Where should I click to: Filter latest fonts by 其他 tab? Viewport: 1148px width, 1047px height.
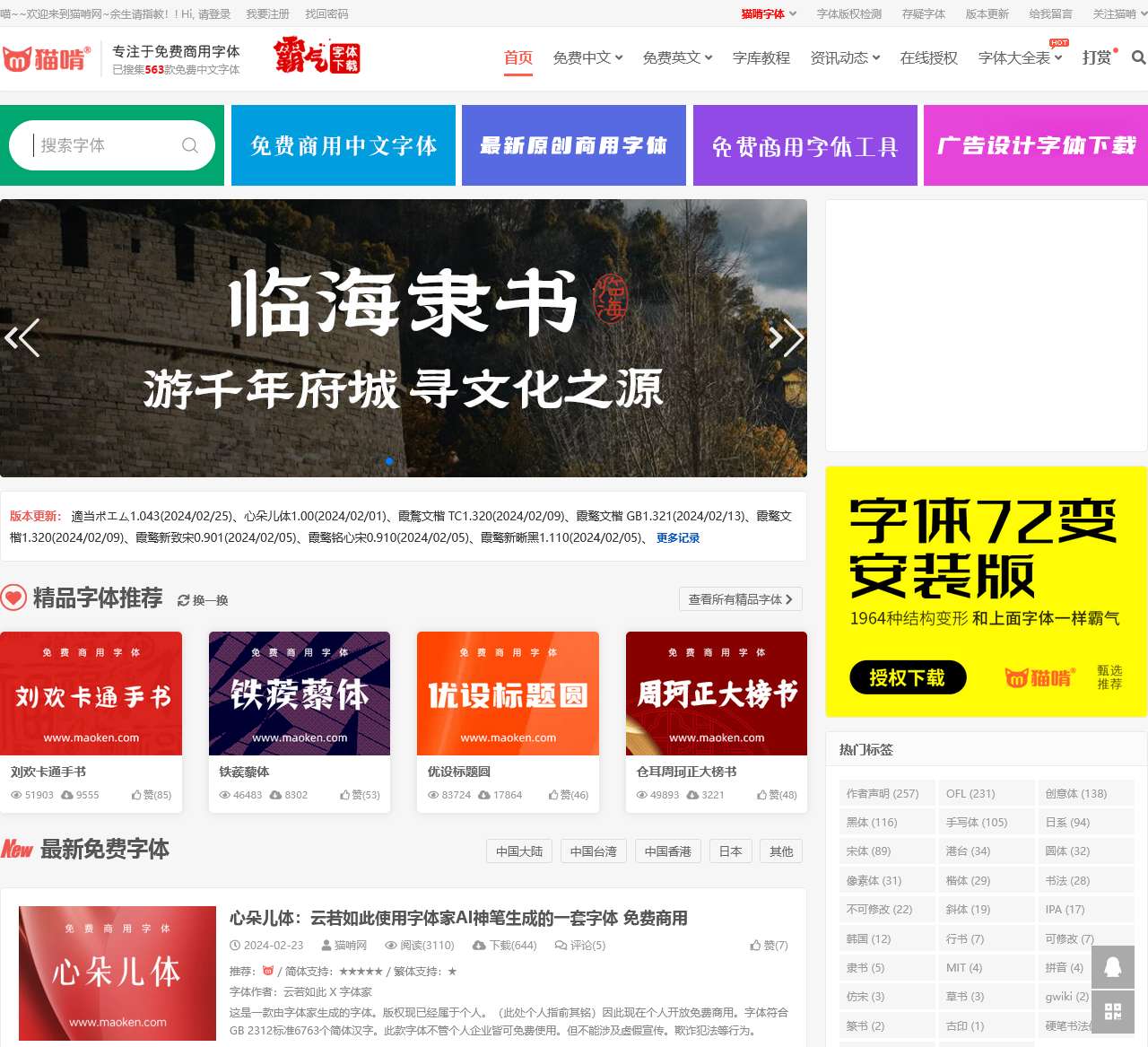781,851
